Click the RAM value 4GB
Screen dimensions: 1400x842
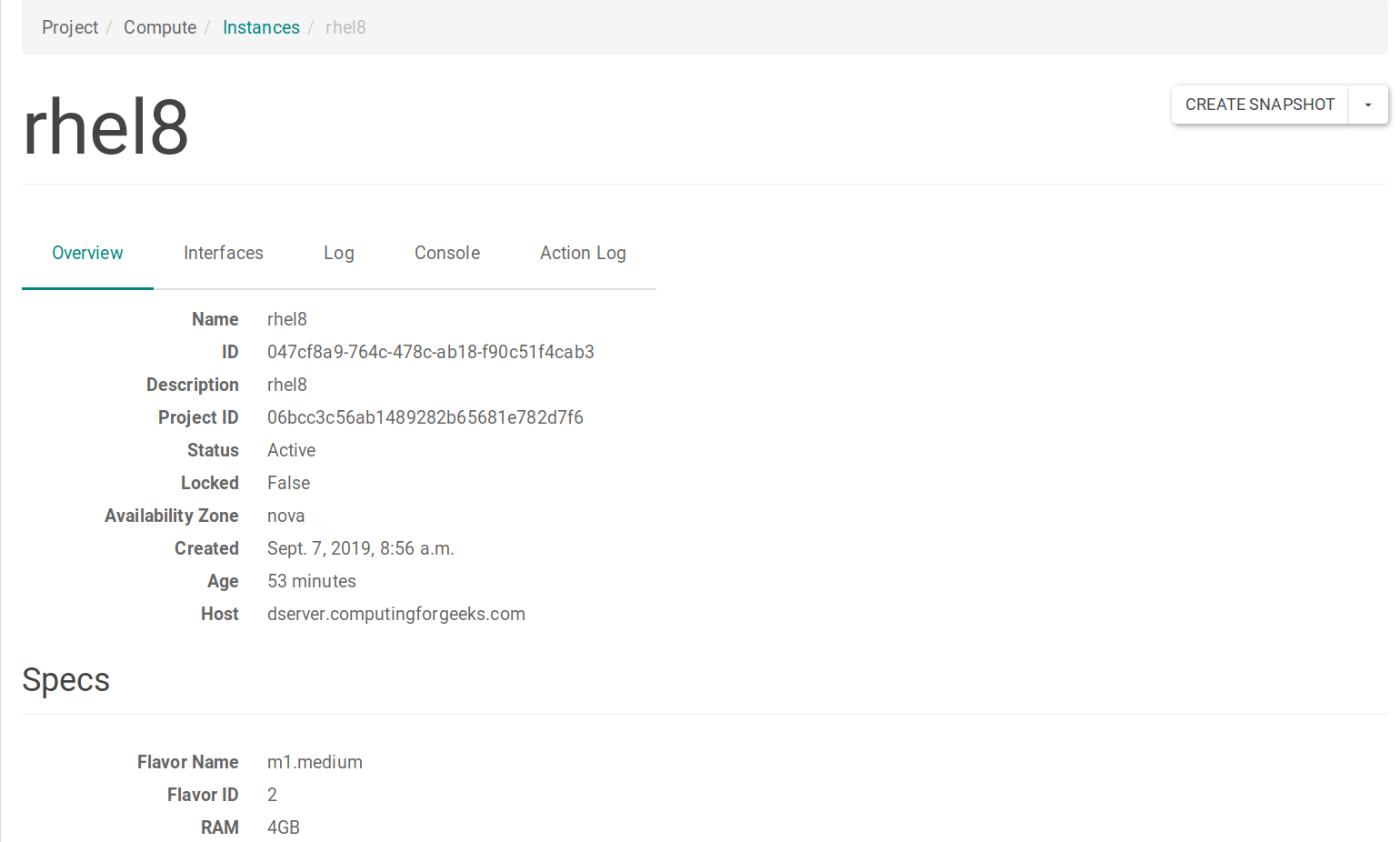click(x=283, y=827)
